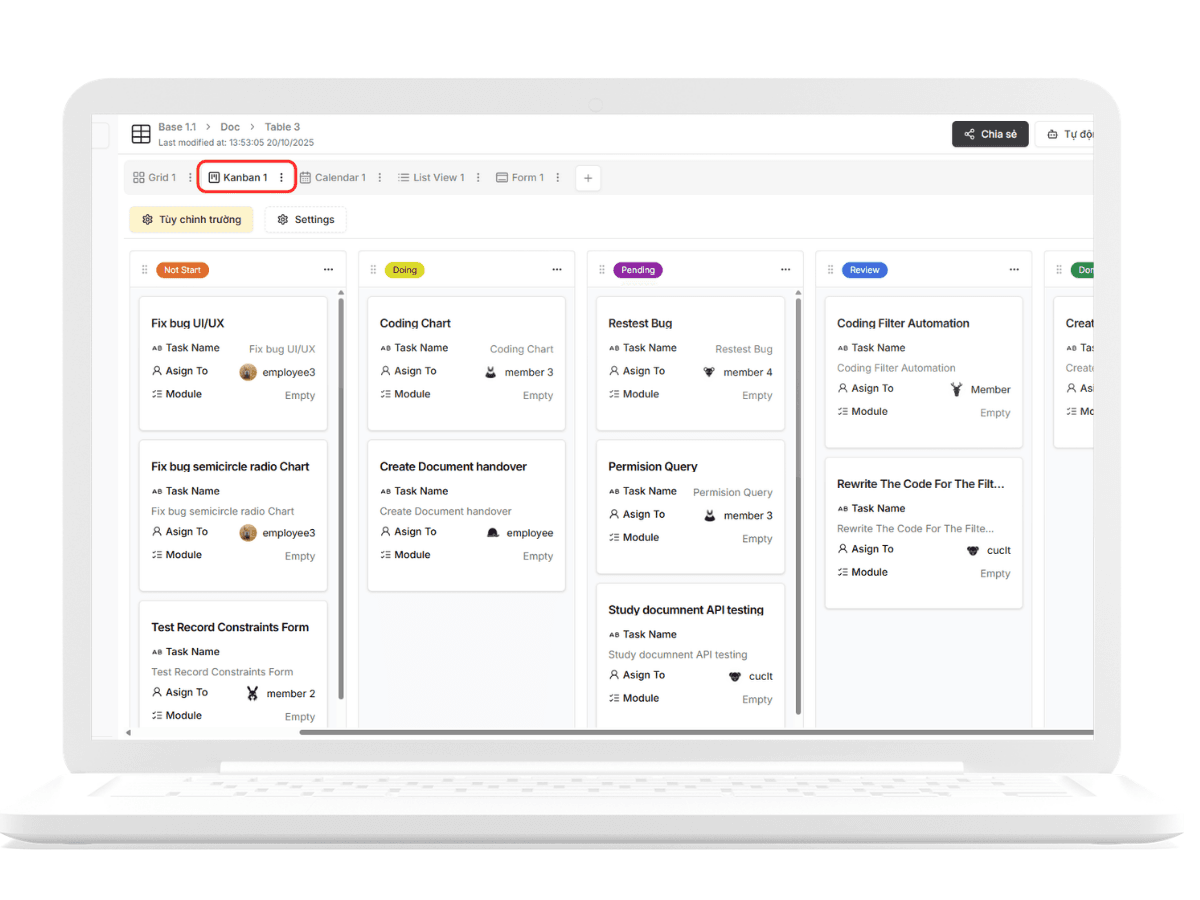Screen dimensions: 1200x900
Task: Open three-dot menu of Pending column
Action: pos(785,270)
